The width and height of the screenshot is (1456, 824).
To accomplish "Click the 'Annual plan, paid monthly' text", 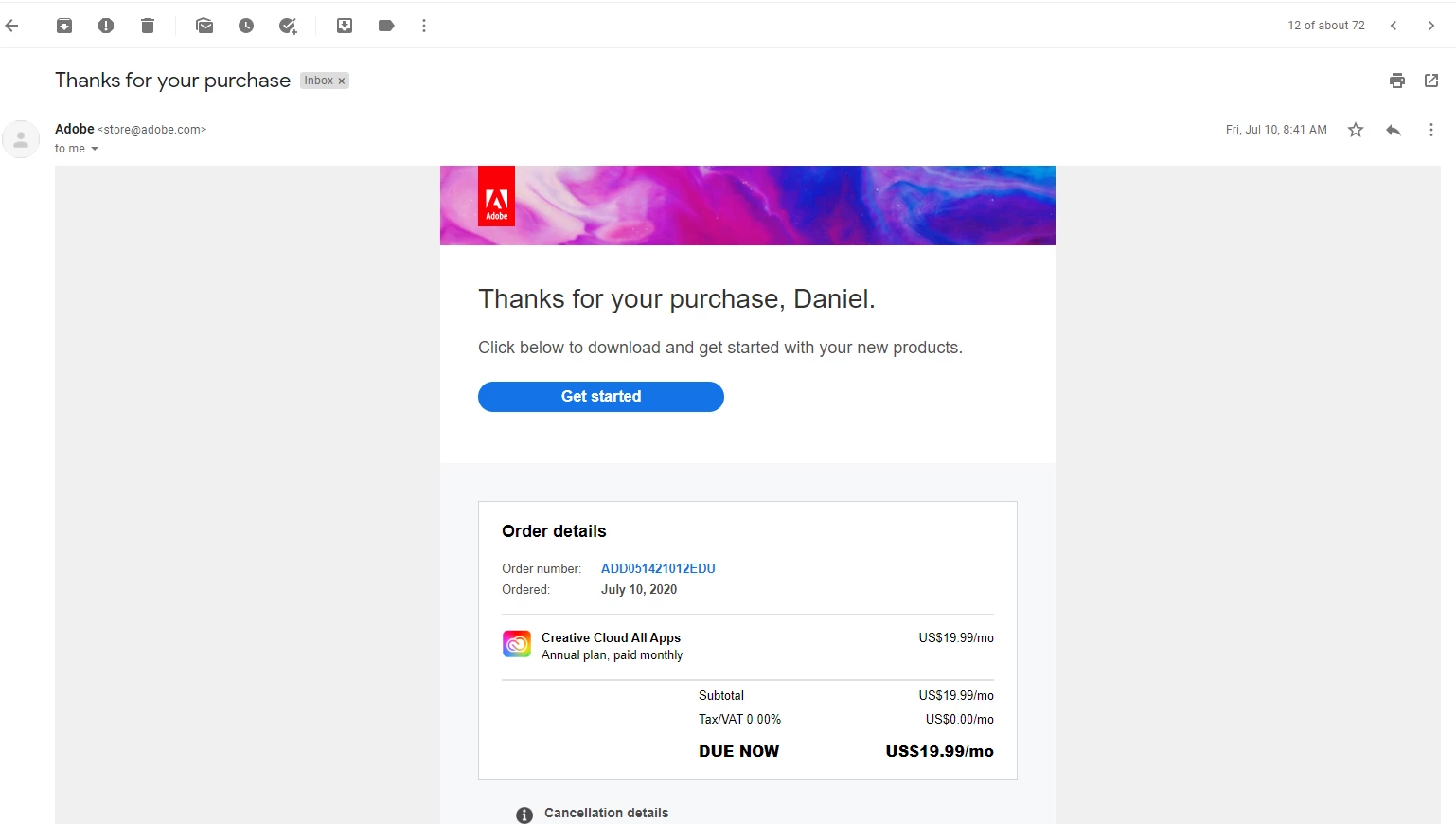I will (612, 654).
